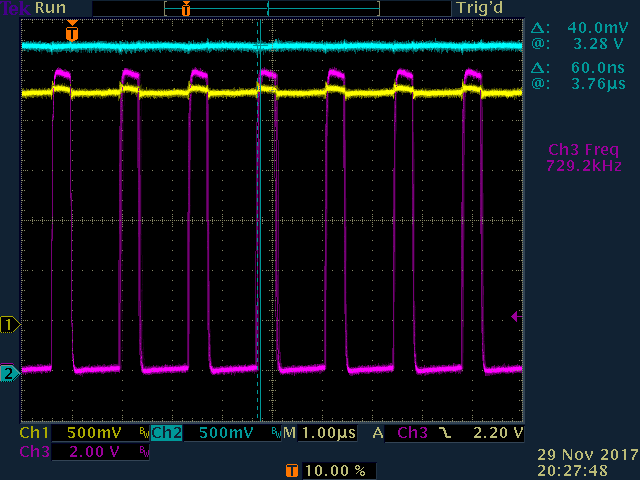Click the Run acquisition status text
The width and height of the screenshot is (640, 480).
pyautogui.click(x=50, y=8)
